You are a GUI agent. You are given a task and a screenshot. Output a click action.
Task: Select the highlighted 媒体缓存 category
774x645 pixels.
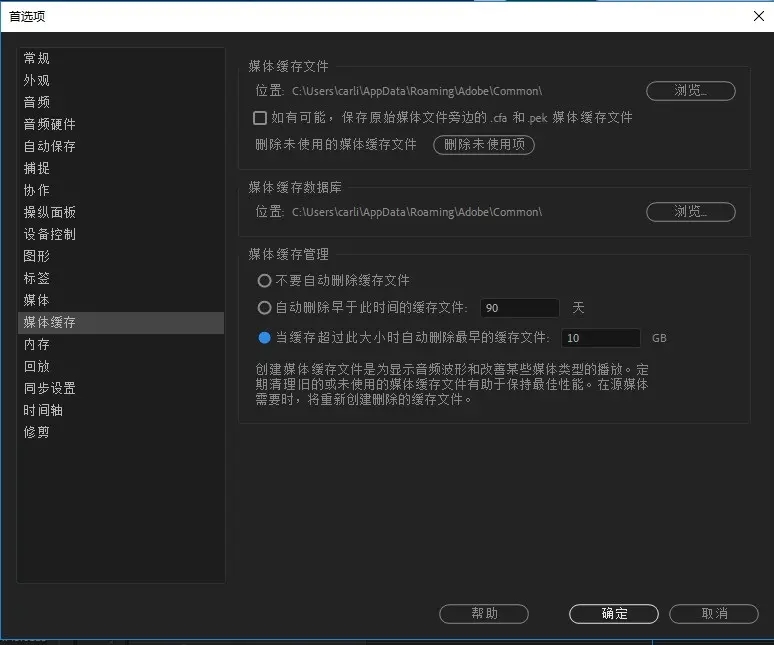pyautogui.click(x=120, y=322)
